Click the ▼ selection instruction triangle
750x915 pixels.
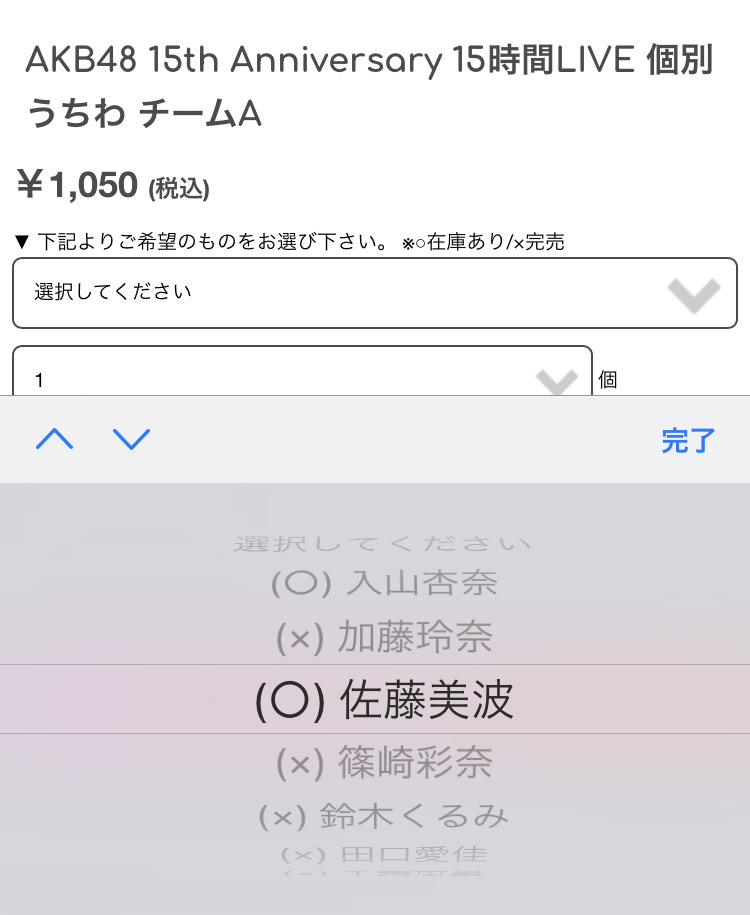pos(22,241)
